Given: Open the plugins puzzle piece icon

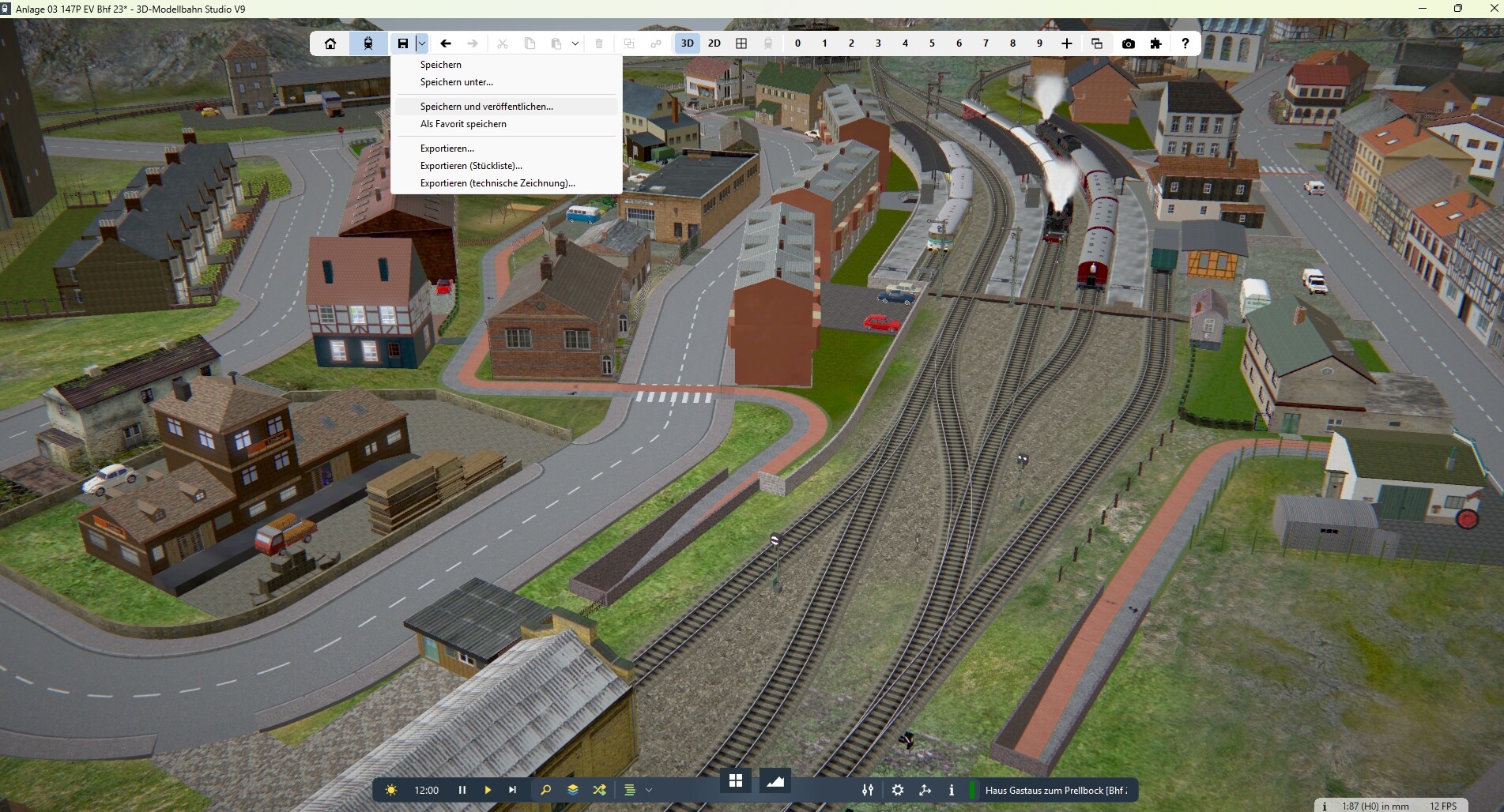Looking at the screenshot, I should [1155, 43].
